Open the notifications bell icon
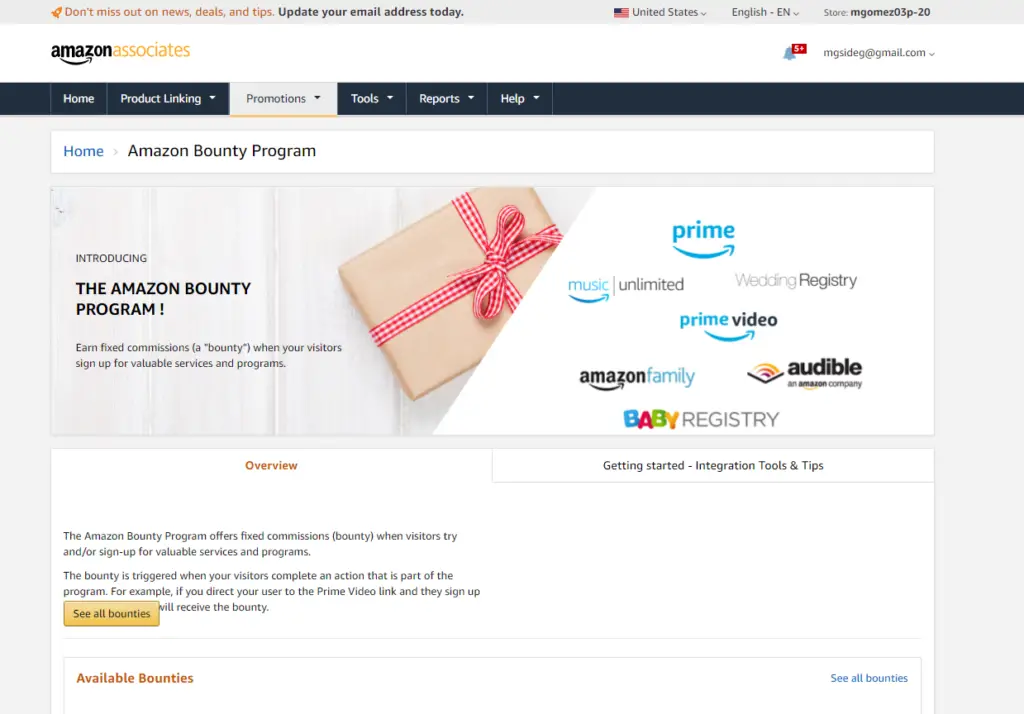 (790, 54)
